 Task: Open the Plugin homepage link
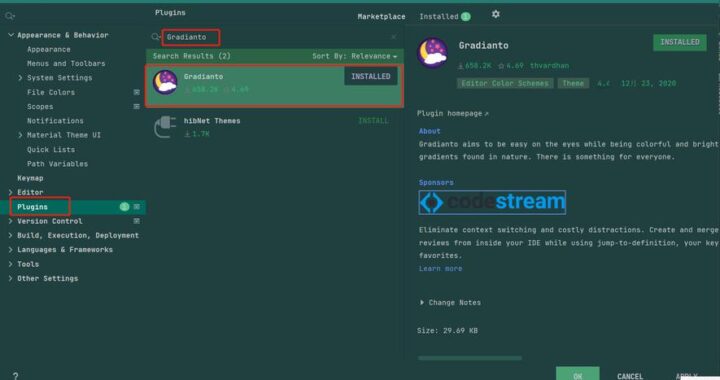coord(453,113)
